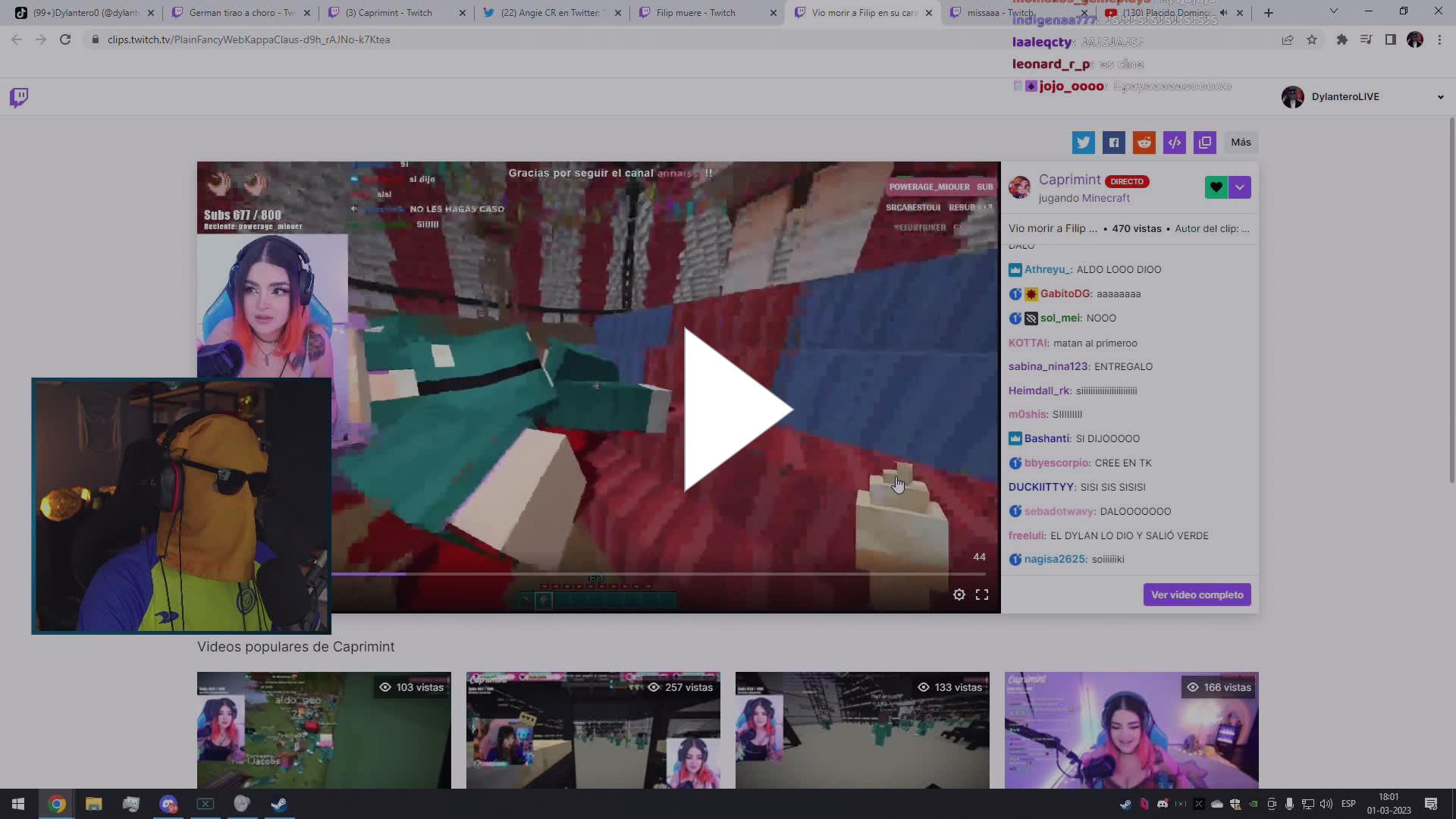Copy the clip link
Image resolution: width=1456 pixels, height=819 pixels.
(x=1205, y=142)
